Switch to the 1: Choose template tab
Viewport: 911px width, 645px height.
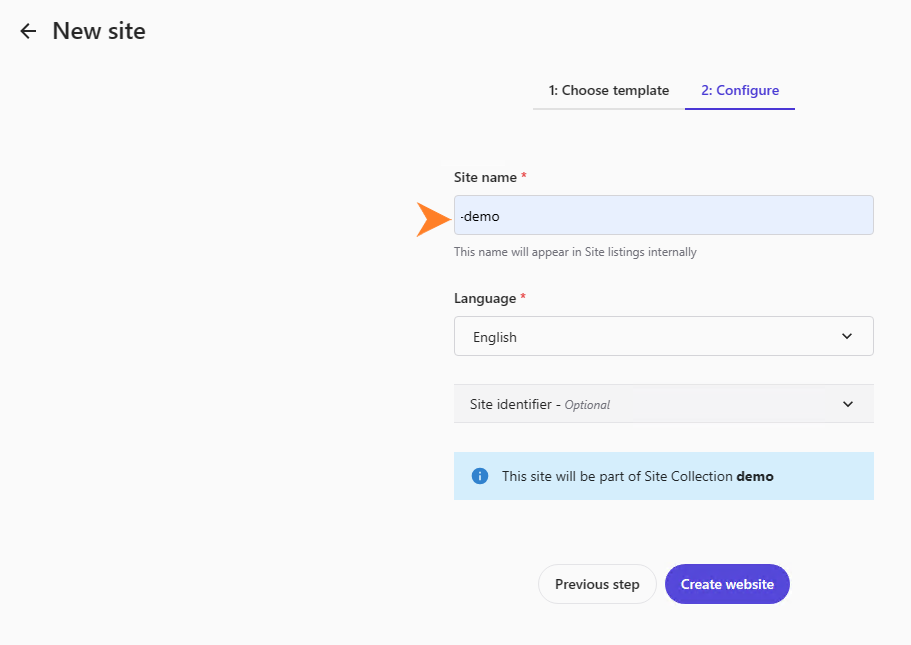(x=609, y=91)
